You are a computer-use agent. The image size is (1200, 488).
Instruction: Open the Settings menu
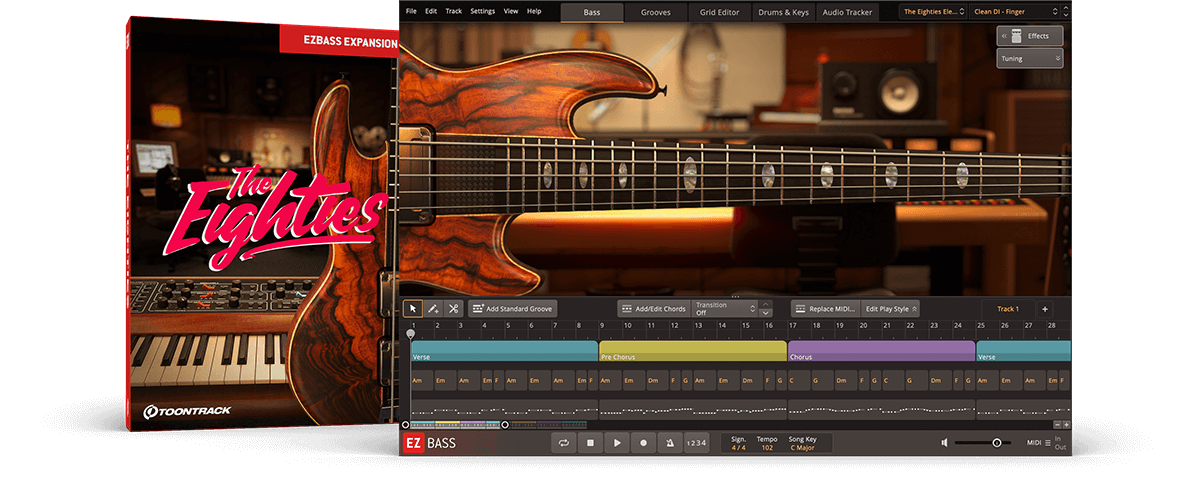pyautogui.click(x=482, y=11)
